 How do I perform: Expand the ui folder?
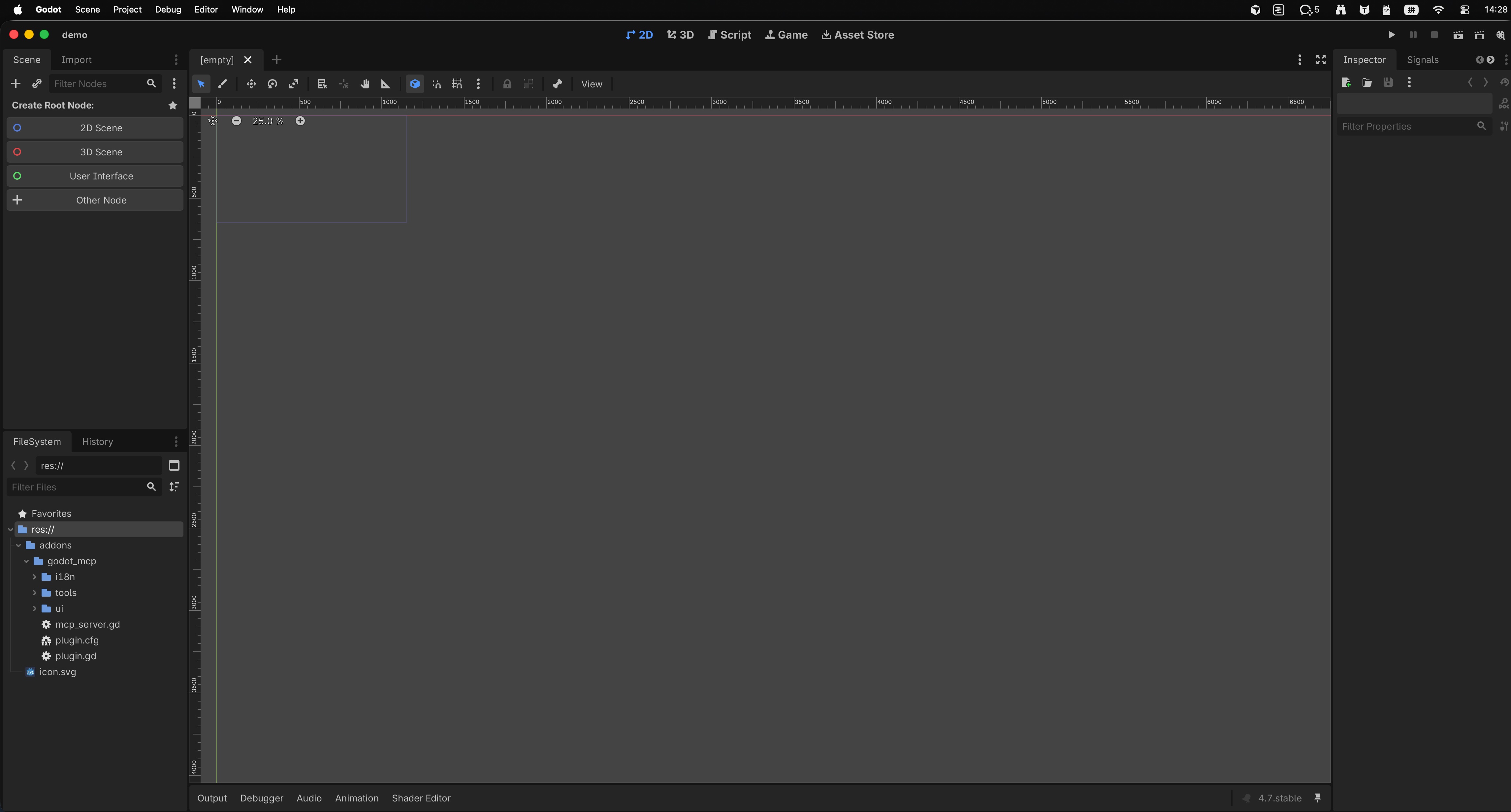tap(35, 609)
